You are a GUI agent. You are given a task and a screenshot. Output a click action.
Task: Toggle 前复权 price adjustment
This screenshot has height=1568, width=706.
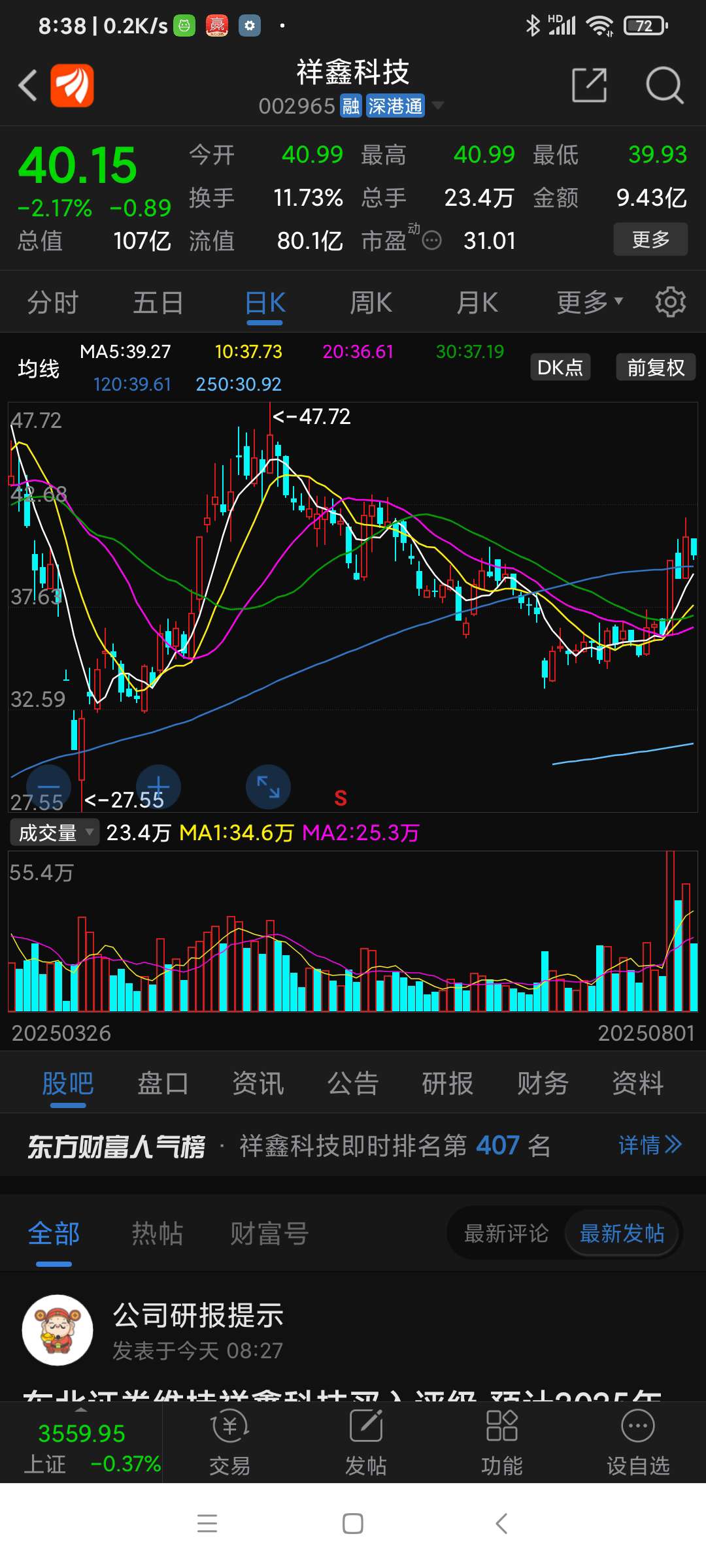656,367
